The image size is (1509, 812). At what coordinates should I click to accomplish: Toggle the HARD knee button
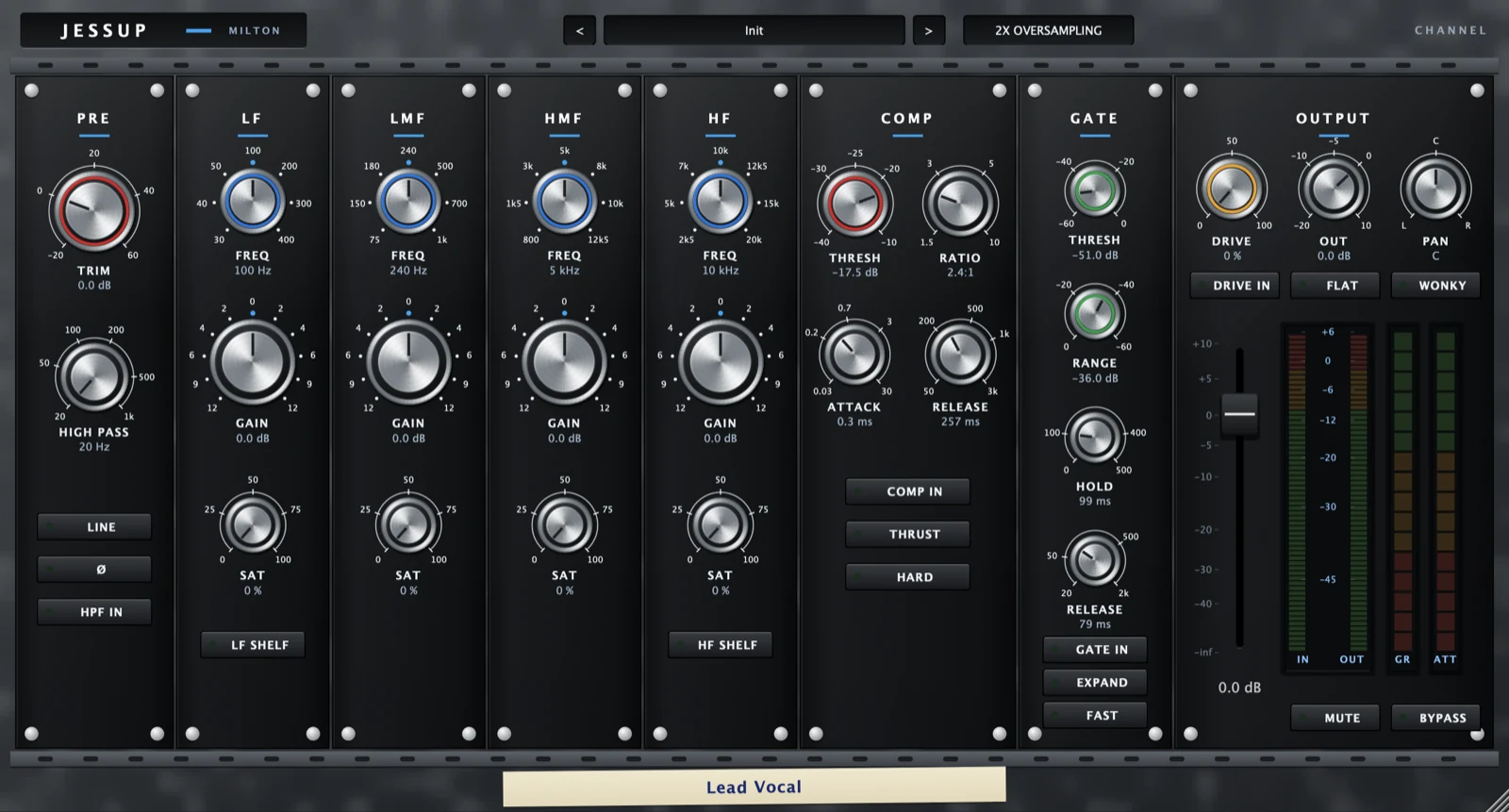coord(907,577)
